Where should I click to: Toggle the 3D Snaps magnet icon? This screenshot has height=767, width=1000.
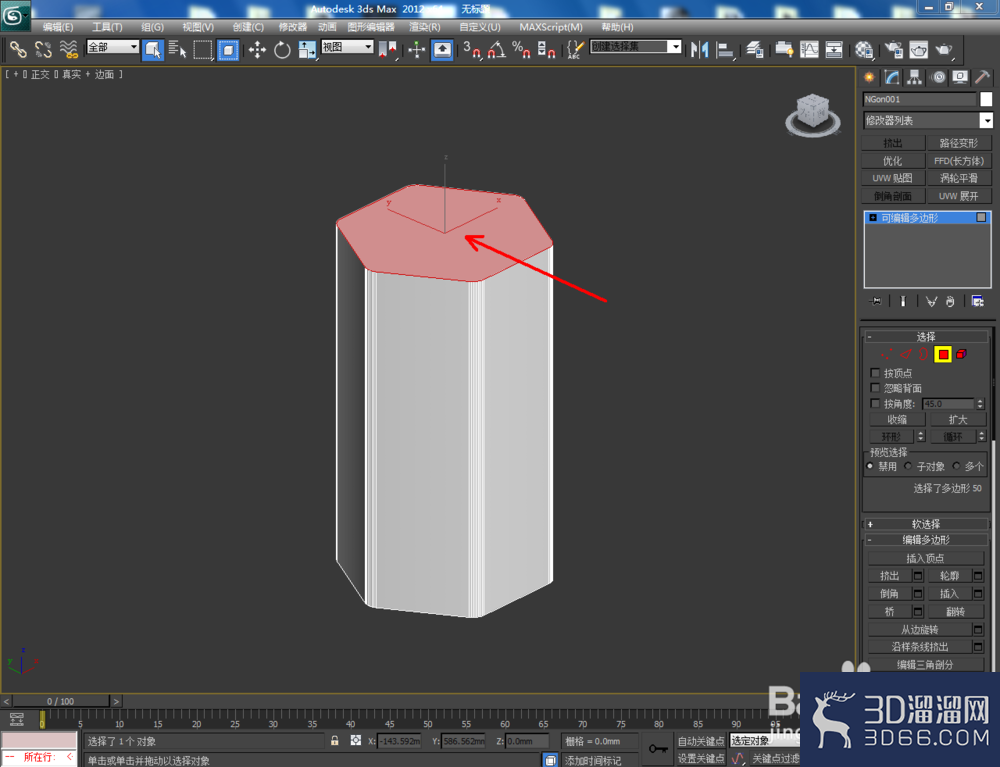pyautogui.click(x=472, y=49)
